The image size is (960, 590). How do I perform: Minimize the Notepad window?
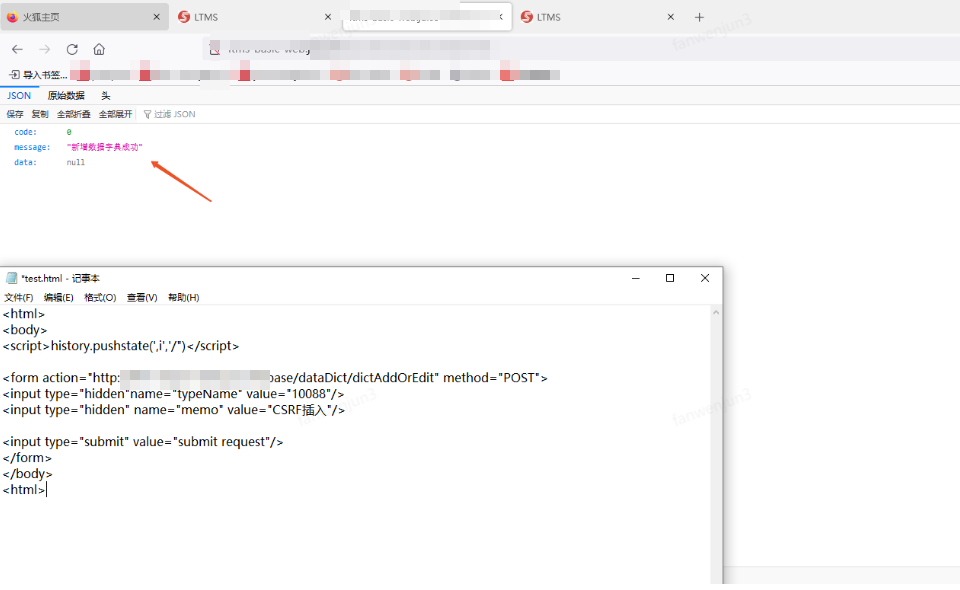(636, 278)
